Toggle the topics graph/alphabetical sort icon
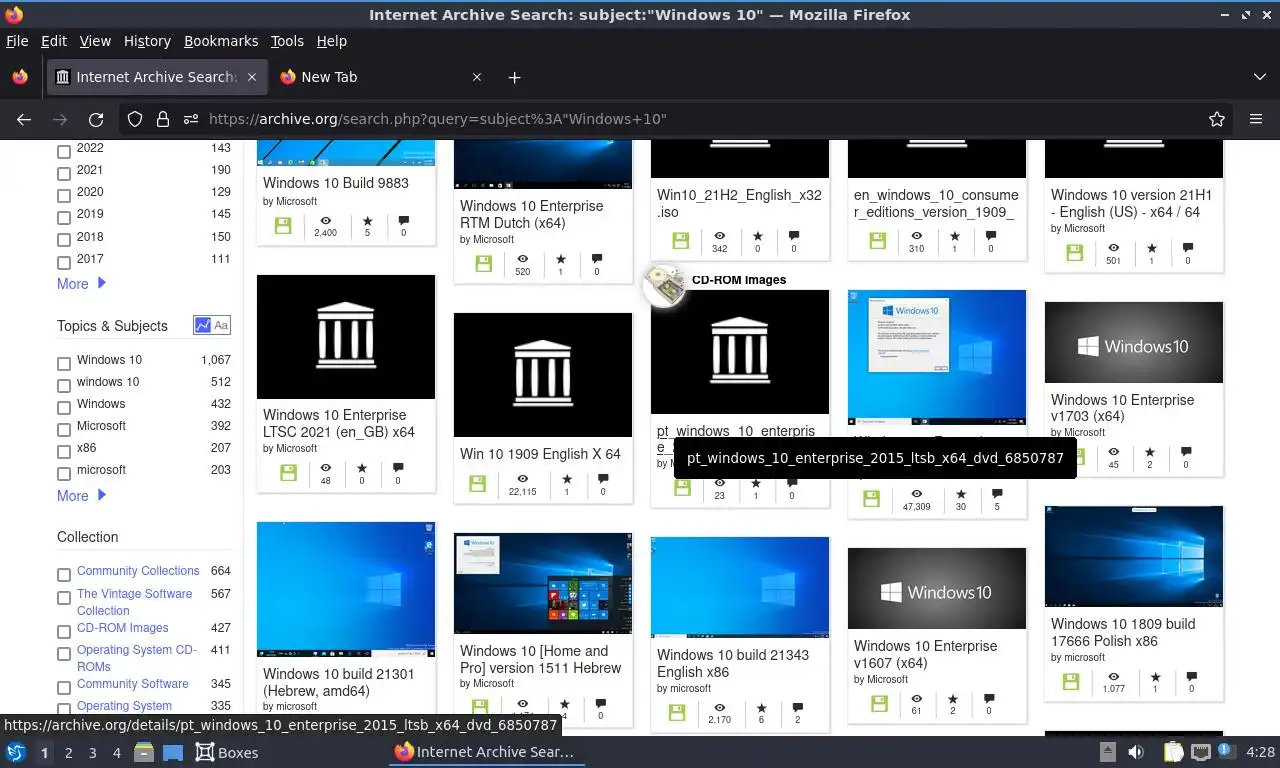 tap(212, 325)
